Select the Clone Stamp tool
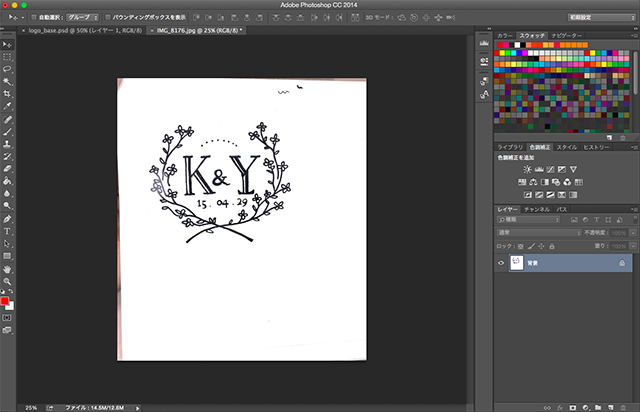 pos(7,144)
